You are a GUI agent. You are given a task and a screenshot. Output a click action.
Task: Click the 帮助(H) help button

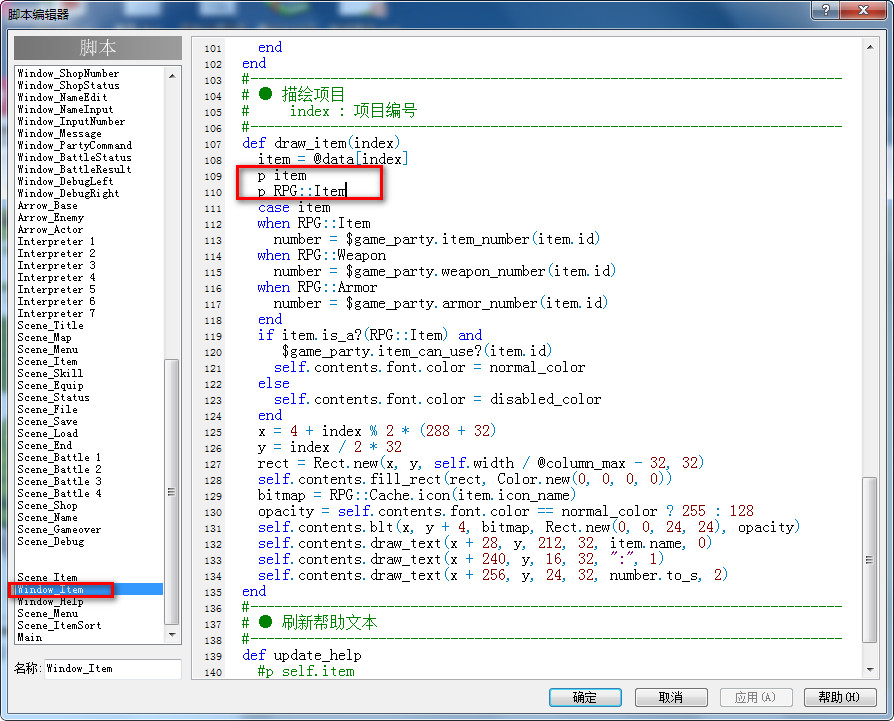coord(839,697)
